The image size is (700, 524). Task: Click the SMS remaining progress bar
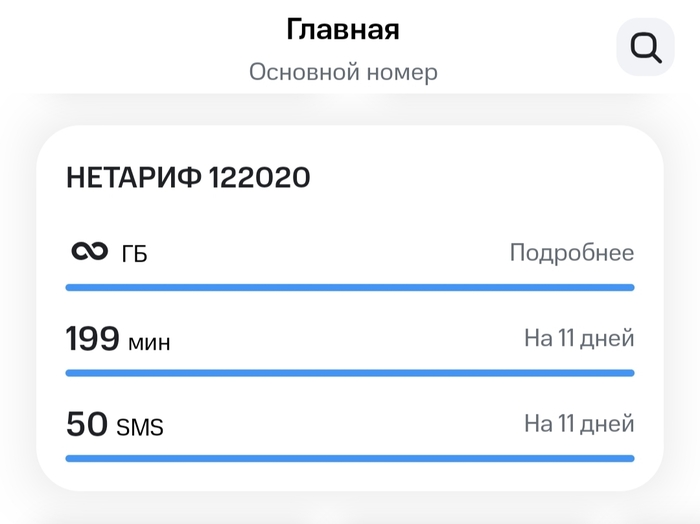350,458
